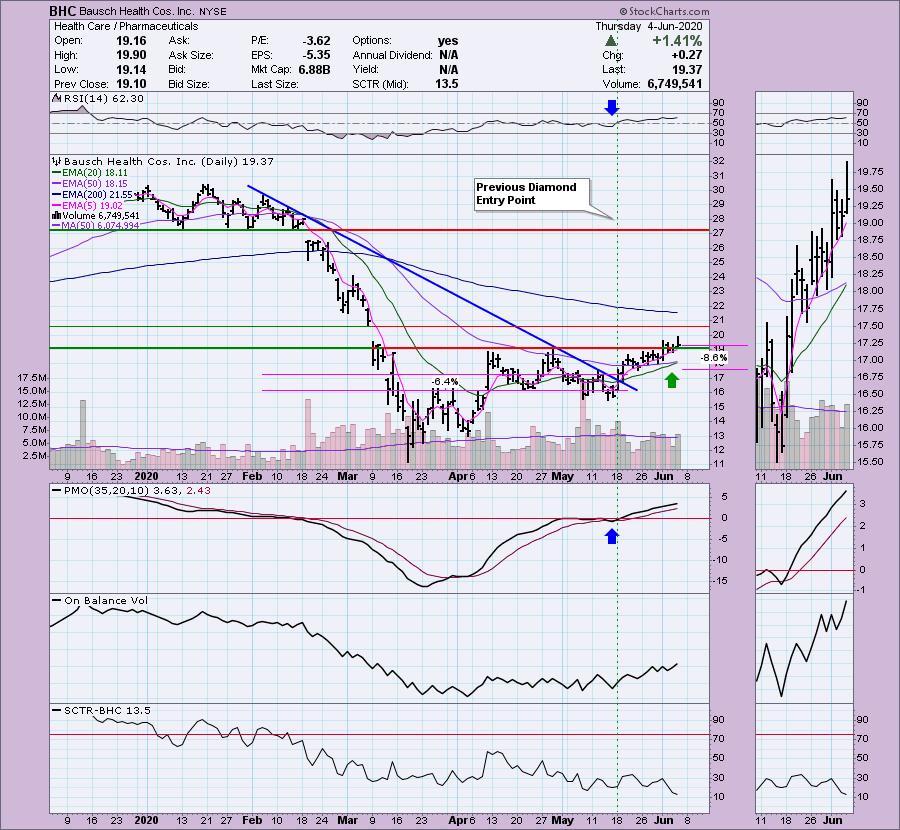Click the blue up arrow in PMO panel
The image size is (900, 830).
click(x=612, y=536)
